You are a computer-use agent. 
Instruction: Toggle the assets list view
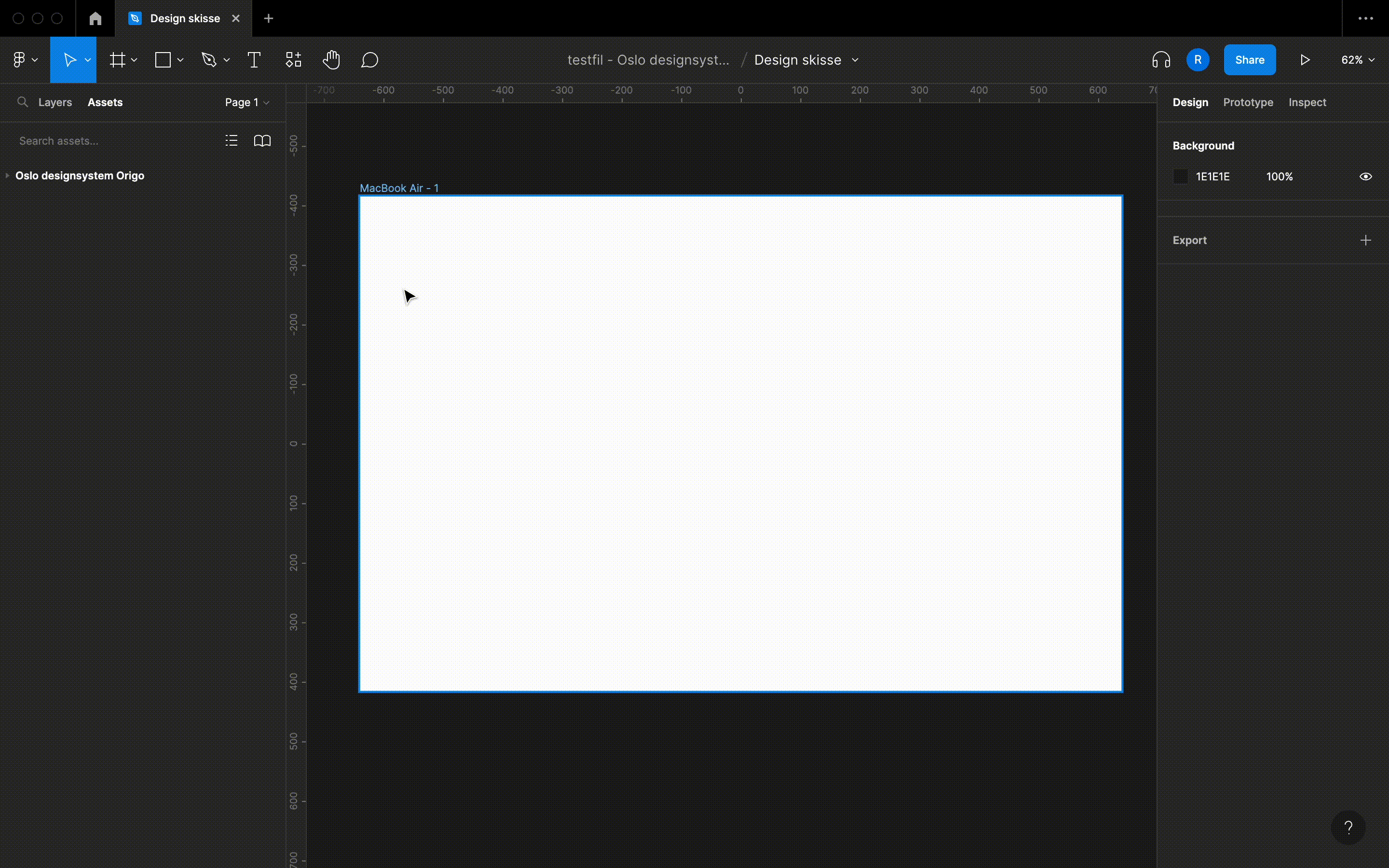coord(231,140)
